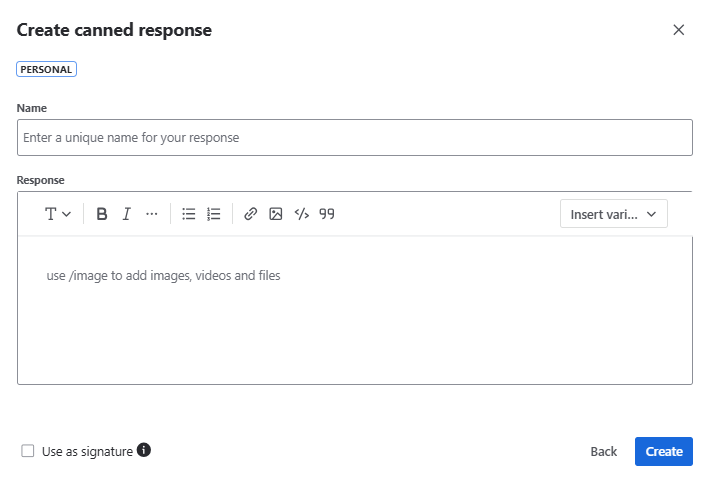The height and width of the screenshot is (486, 712).
Task: Expand the Insert variable dropdown
Action: [613, 214]
